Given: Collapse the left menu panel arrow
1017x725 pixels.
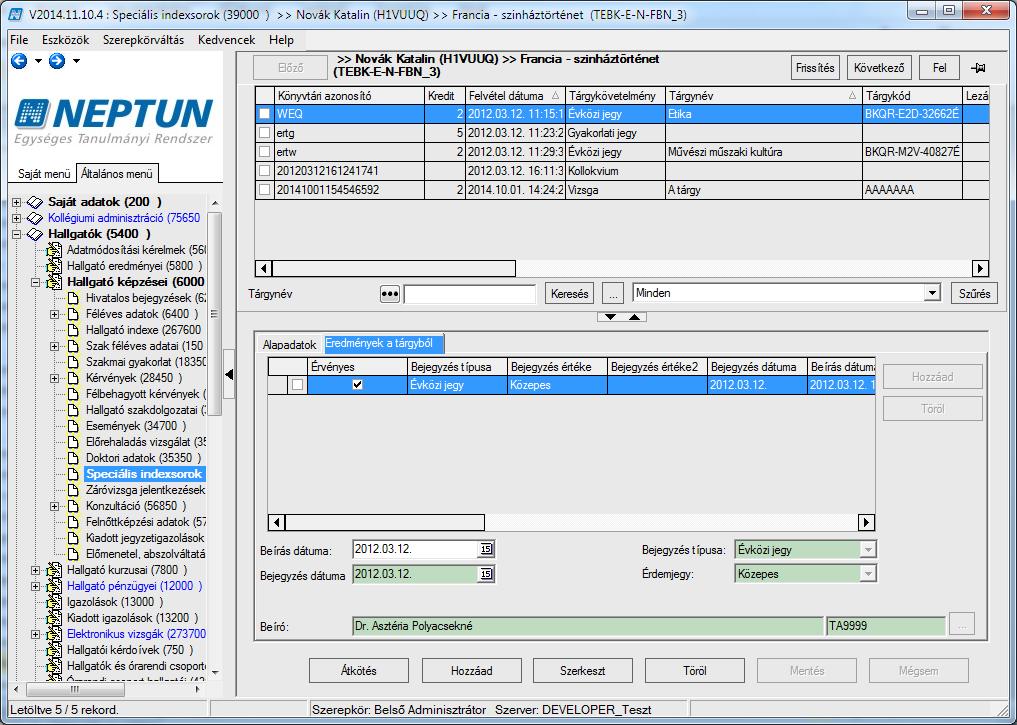Looking at the screenshot, I should [x=229, y=374].
